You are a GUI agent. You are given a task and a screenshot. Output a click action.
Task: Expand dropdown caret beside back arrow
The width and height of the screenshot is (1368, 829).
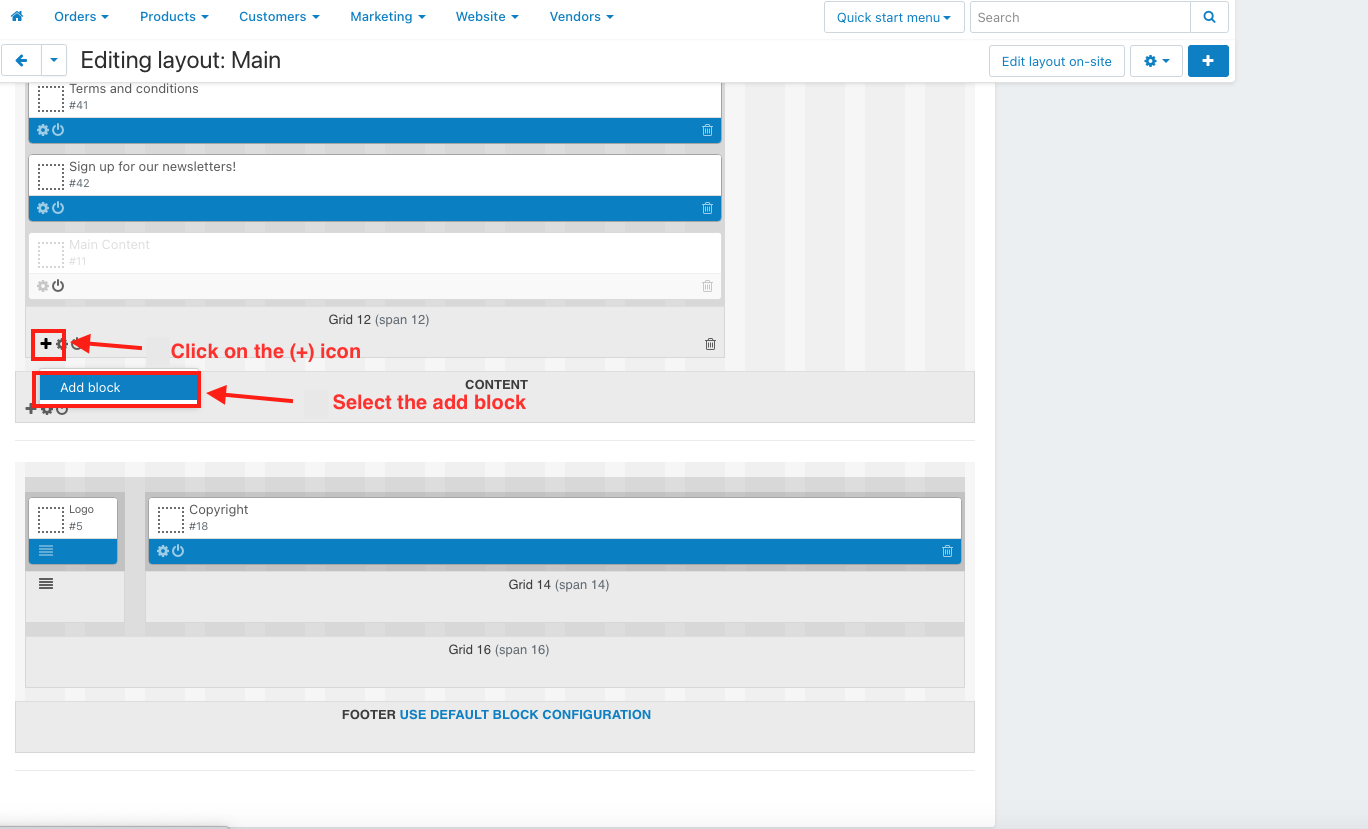point(54,61)
